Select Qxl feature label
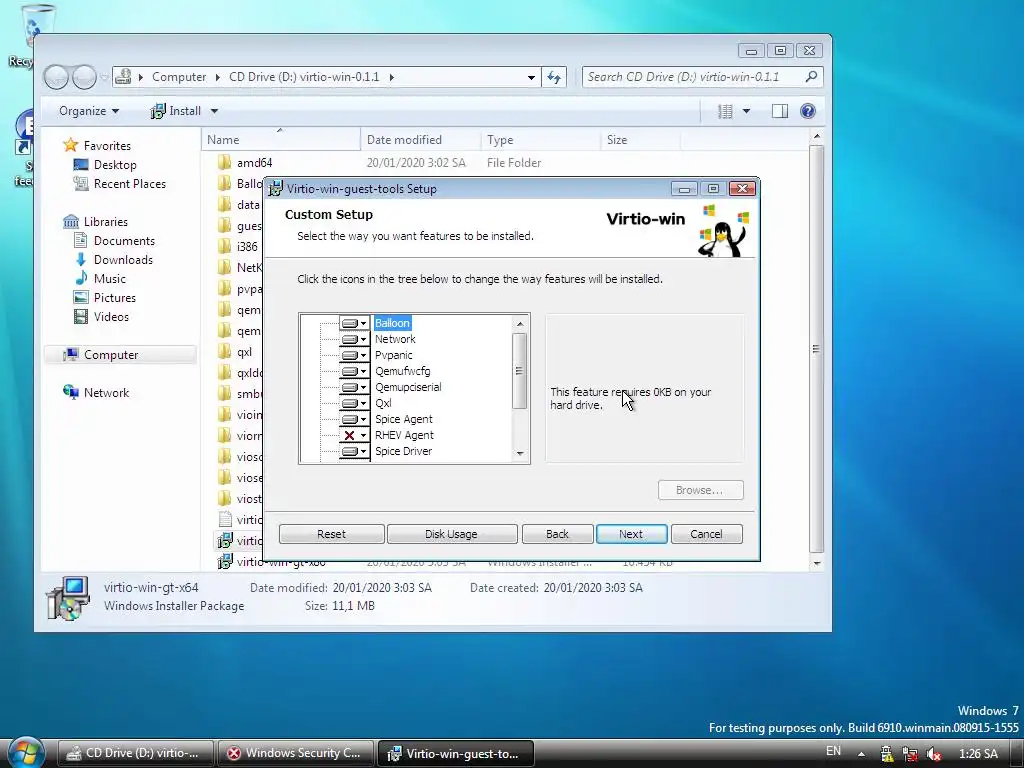The image size is (1024, 768). click(x=383, y=403)
